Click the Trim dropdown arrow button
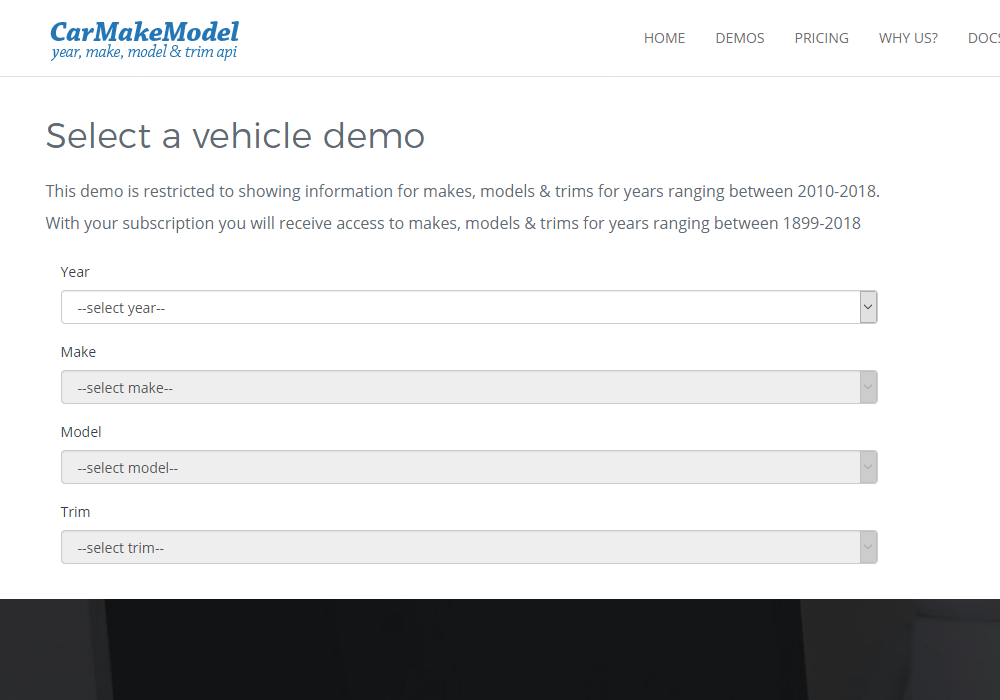 click(868, 547)
